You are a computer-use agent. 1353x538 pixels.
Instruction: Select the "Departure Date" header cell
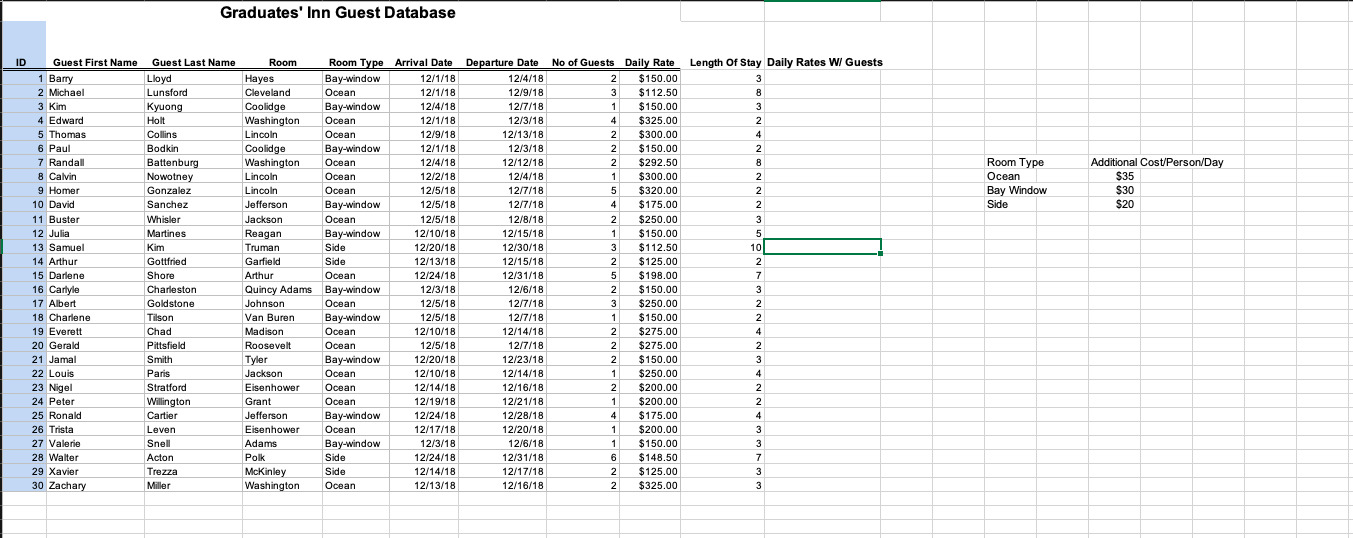coord(502,63)
